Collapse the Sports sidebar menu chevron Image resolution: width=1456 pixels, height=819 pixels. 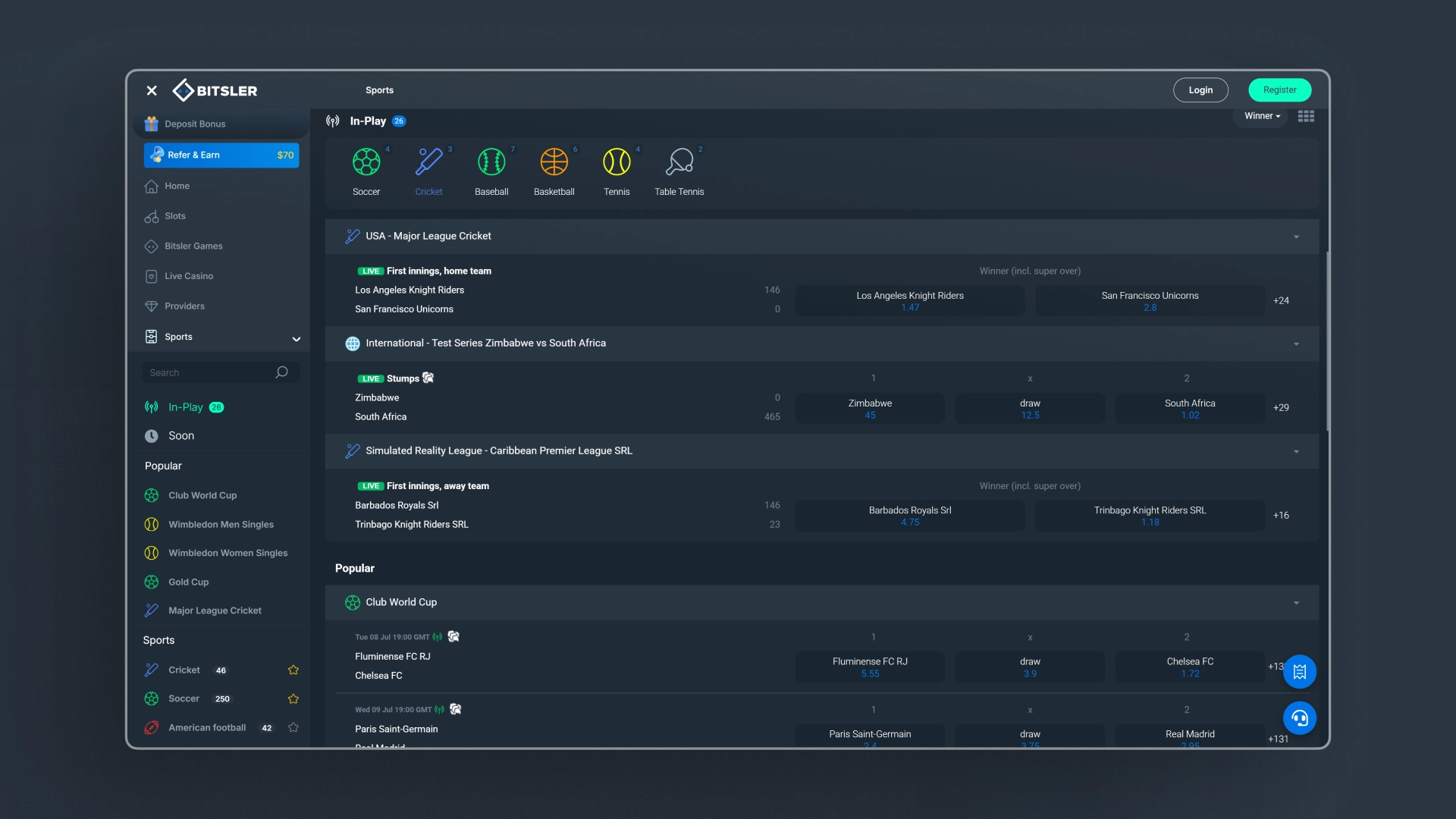click(297, 339)
